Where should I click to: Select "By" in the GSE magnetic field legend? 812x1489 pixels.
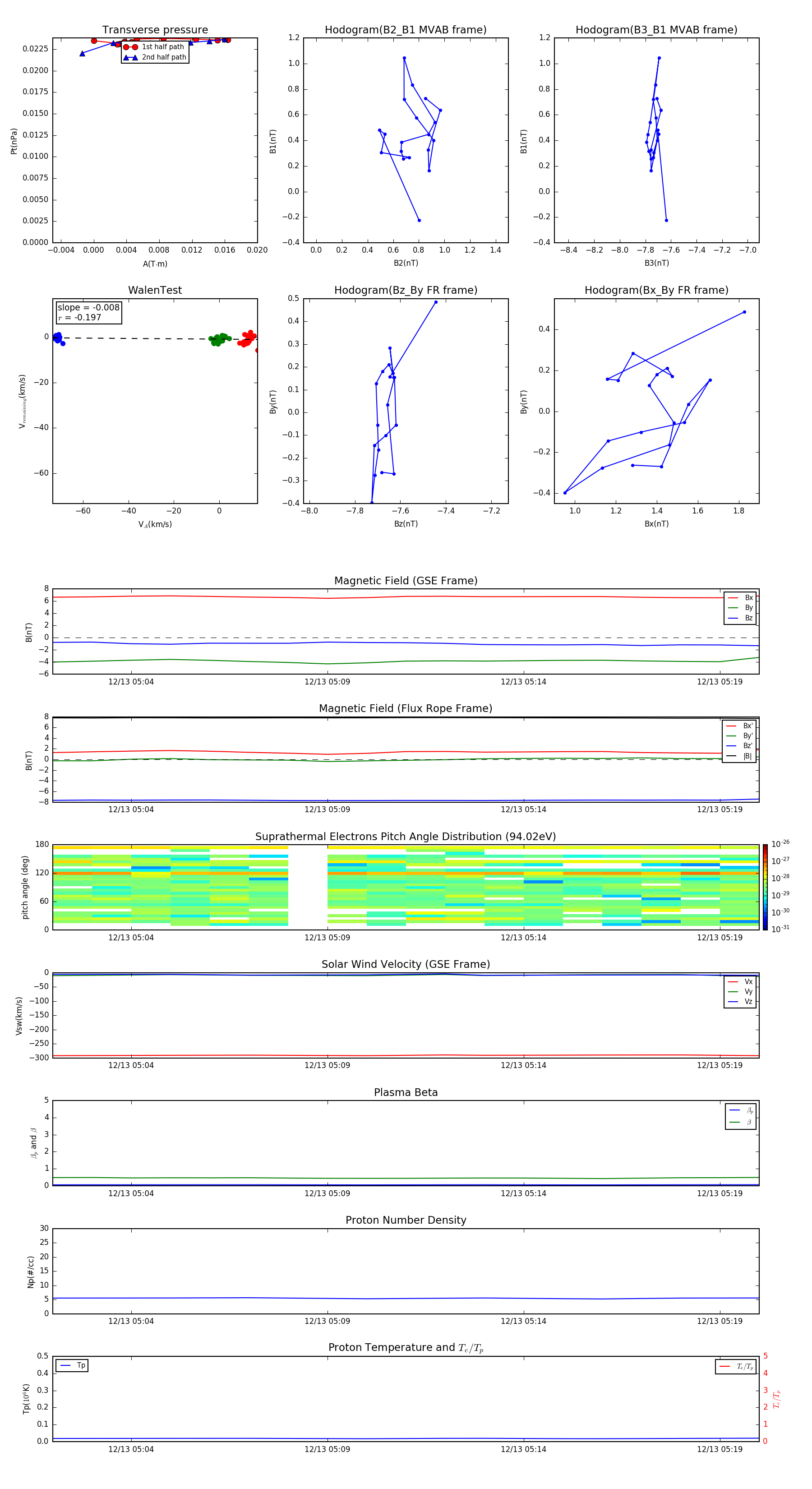pos(740,607)
